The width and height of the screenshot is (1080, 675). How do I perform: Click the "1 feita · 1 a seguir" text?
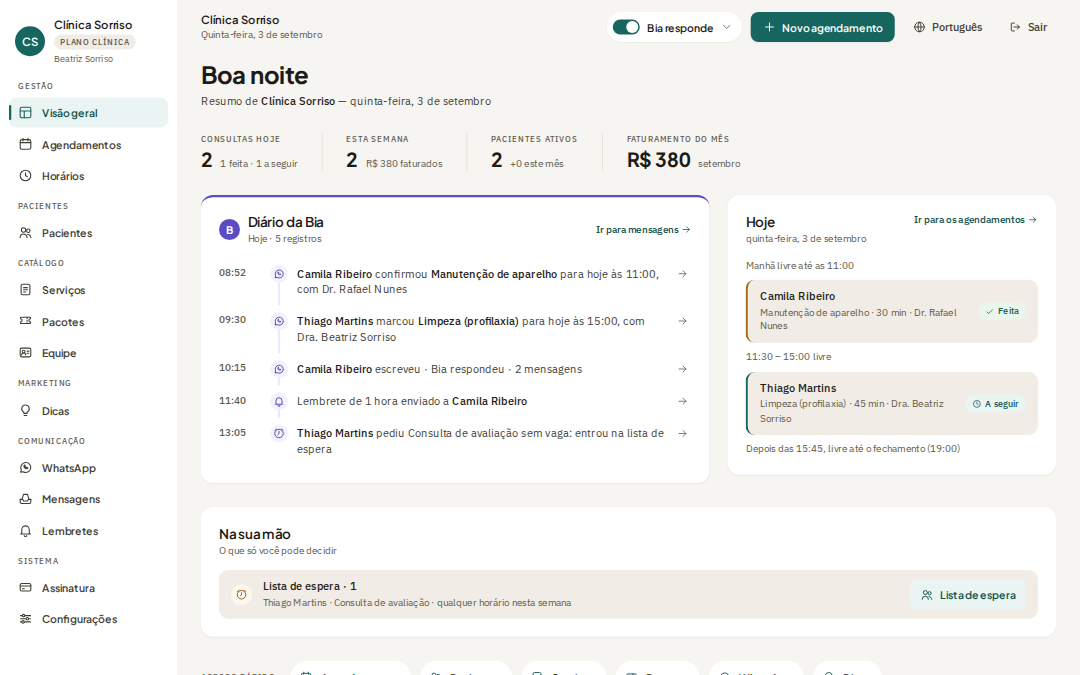click(259, 163)
